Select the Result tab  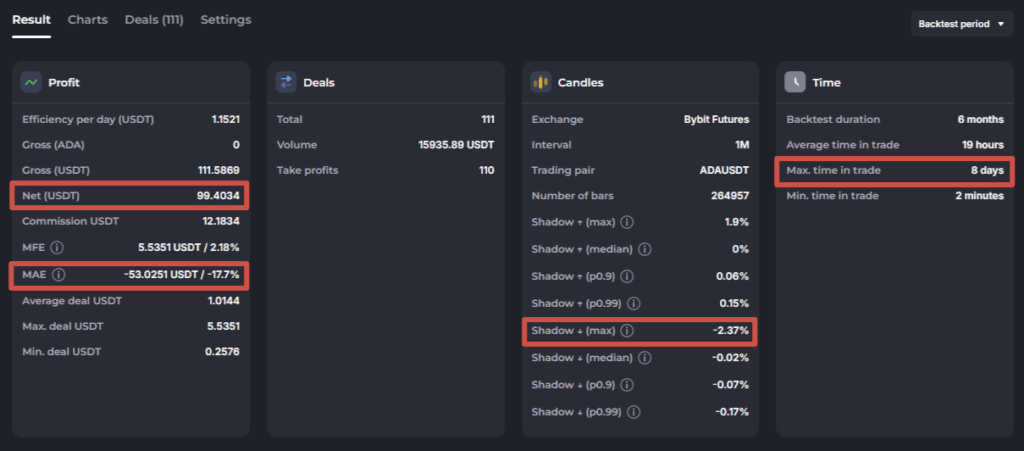tap(31, 20)
